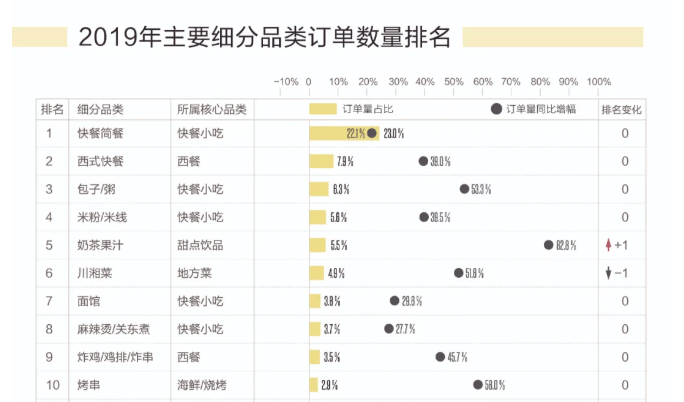Viewport: 684px width, 402px height.
Task: Click the black down arrow beside -1
Action: click(609, 273)
